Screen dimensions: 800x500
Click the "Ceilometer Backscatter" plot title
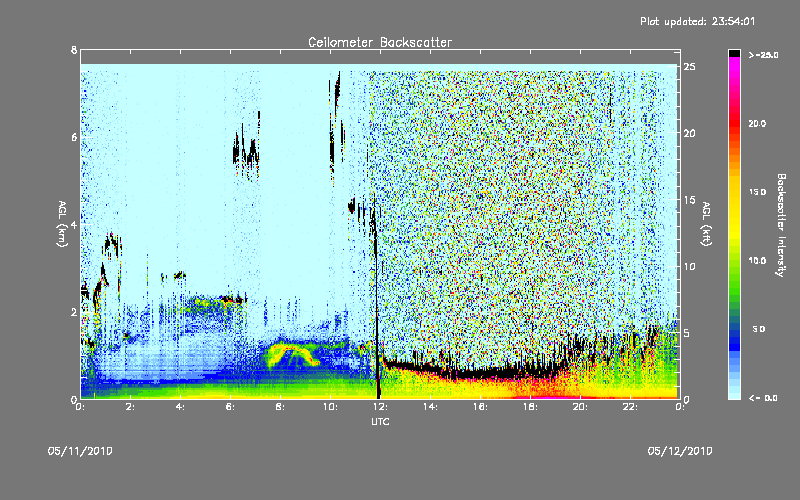380,42
